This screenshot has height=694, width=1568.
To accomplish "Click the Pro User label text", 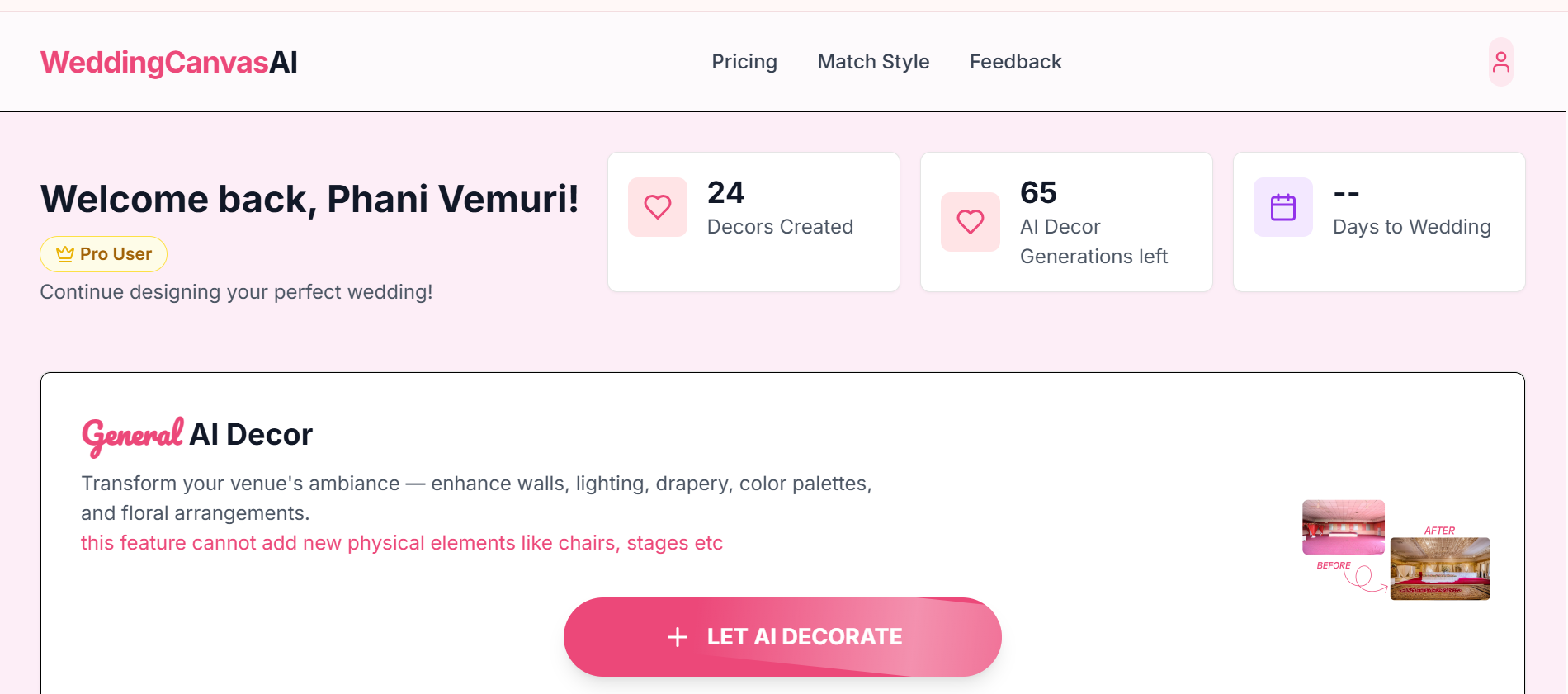I will [116, 254].
